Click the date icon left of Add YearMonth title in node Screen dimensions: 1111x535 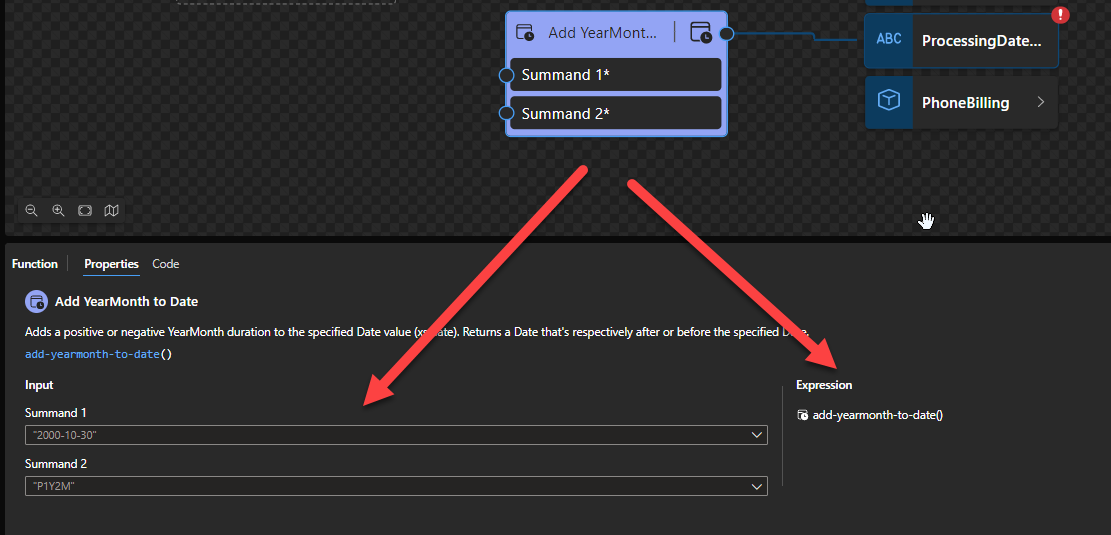point(525,33)
